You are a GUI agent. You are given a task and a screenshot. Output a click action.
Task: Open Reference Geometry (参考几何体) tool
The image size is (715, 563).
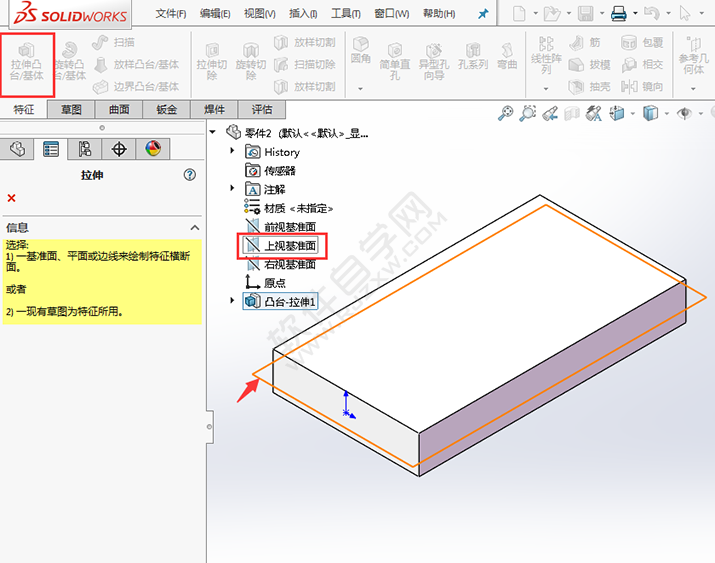(694, 56)
